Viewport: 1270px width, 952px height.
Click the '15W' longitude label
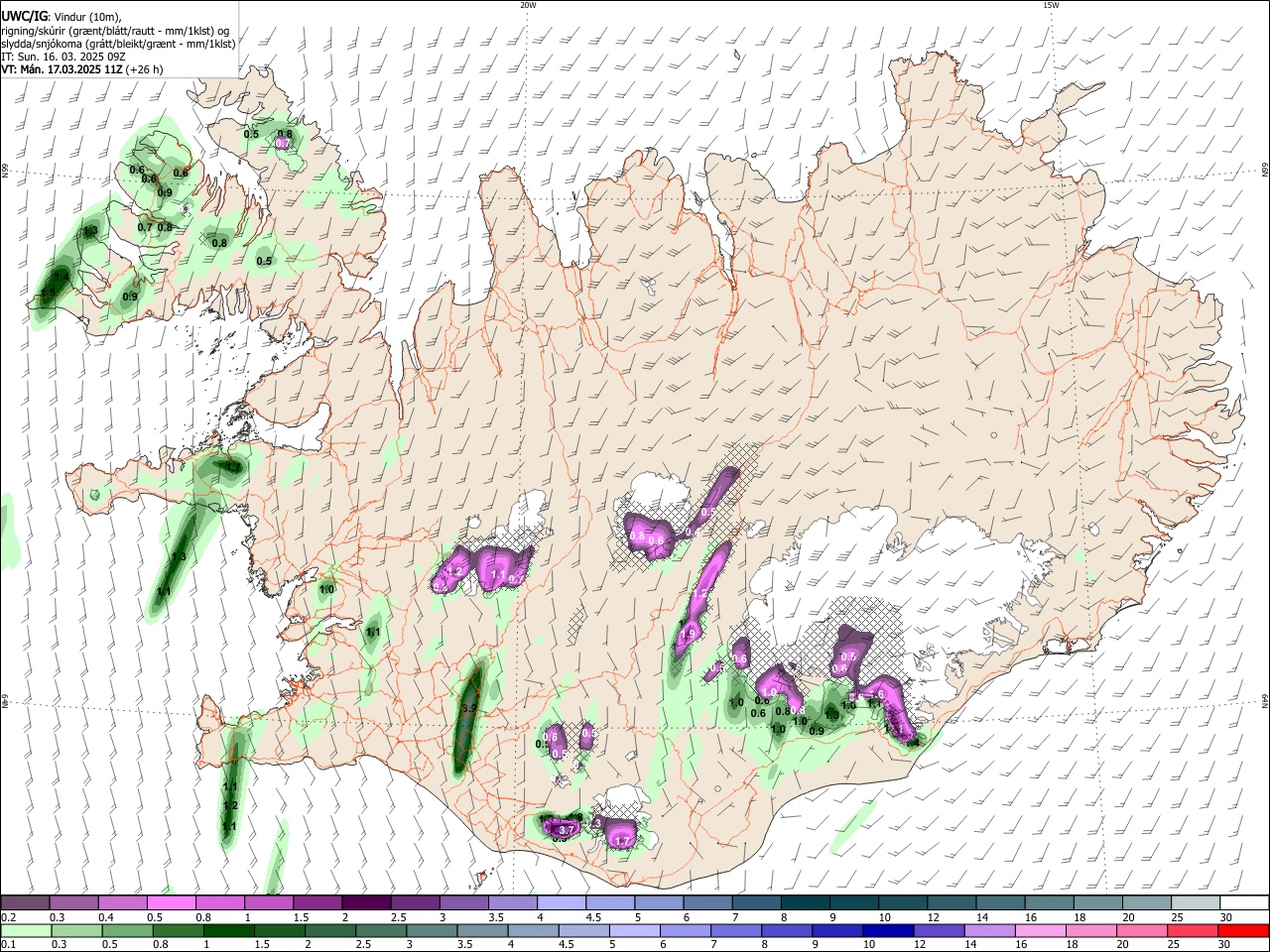[1051, 5]
